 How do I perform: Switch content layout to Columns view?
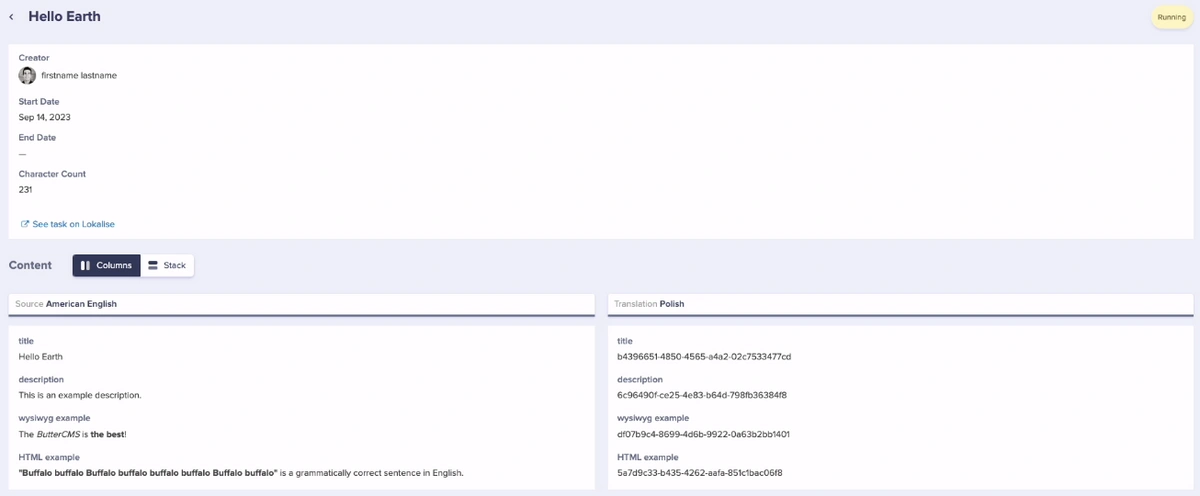click(x=106, y=265)
